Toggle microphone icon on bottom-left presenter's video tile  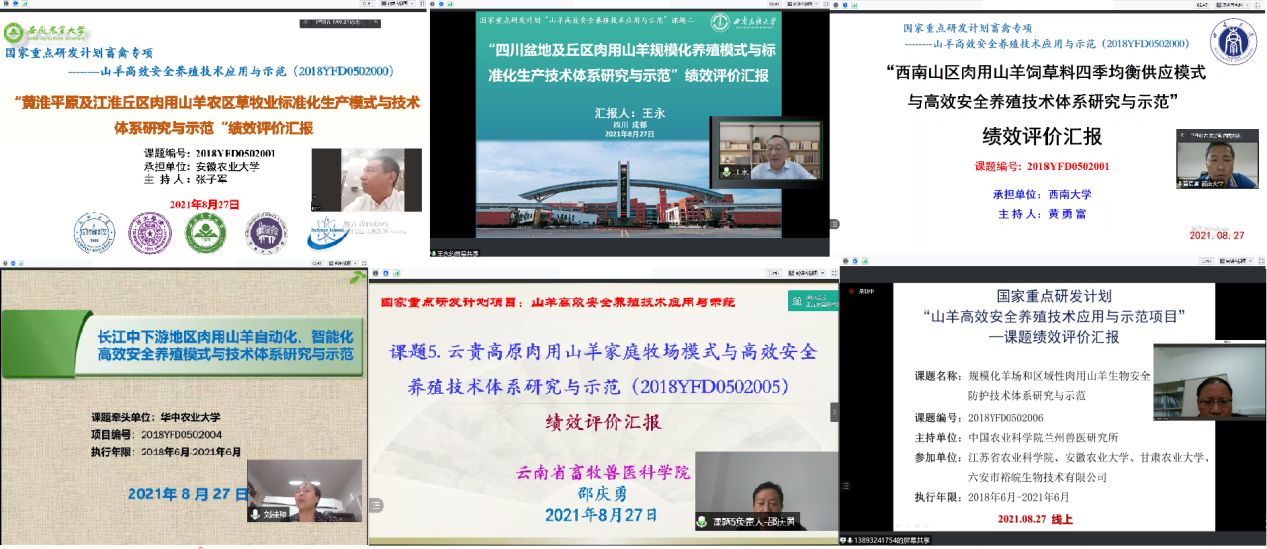click(x=257, y=514)
